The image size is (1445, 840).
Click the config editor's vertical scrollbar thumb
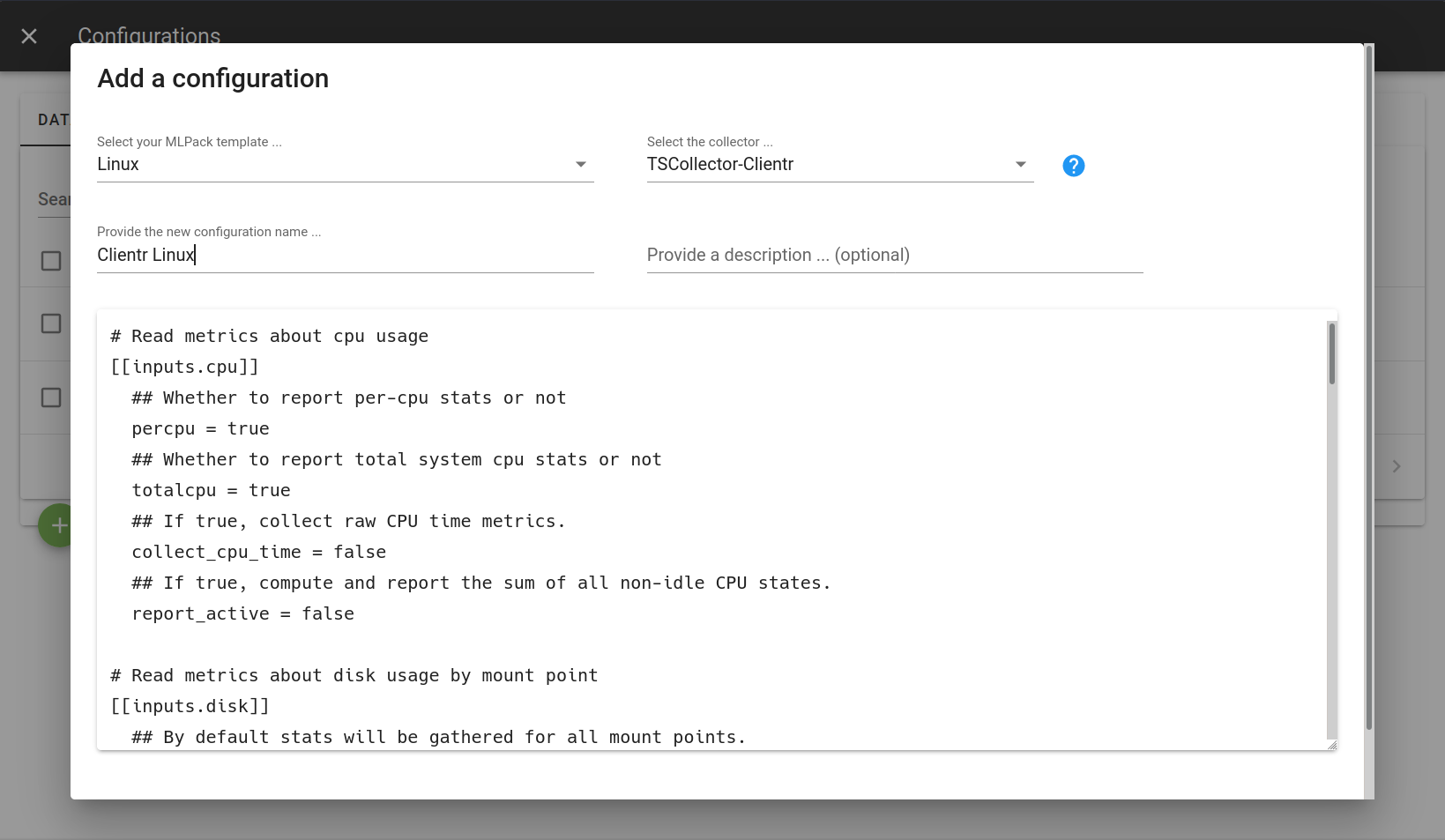coord(1331,353)
